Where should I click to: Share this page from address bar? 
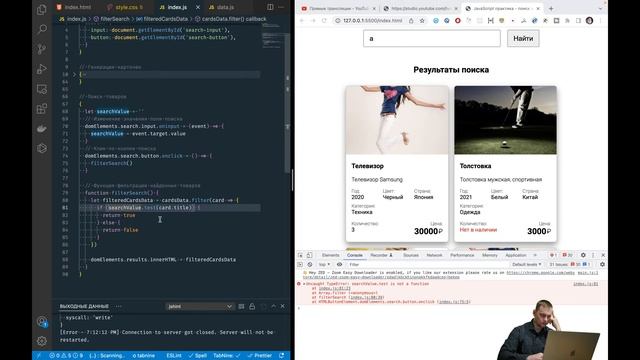coord(411,20)
